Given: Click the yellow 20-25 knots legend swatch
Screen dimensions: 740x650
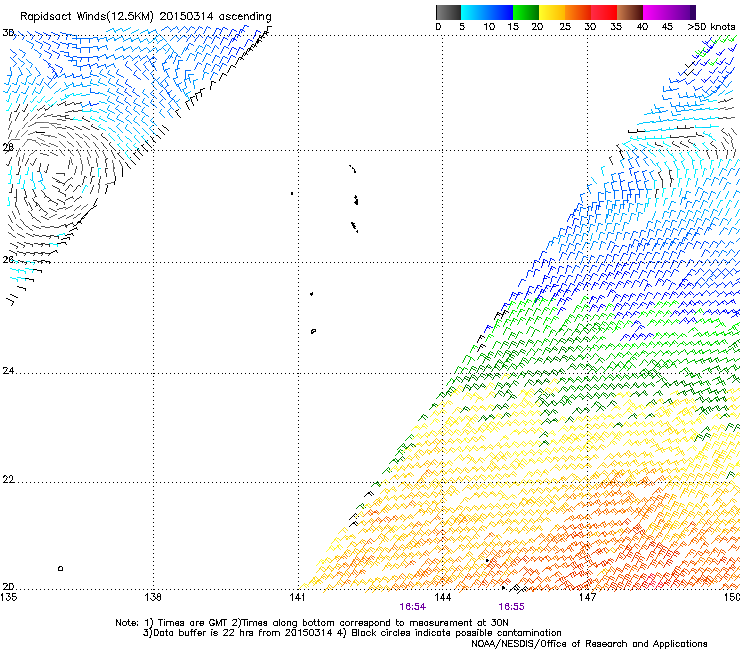Looking at the screenshot, I should coord(552,12).
